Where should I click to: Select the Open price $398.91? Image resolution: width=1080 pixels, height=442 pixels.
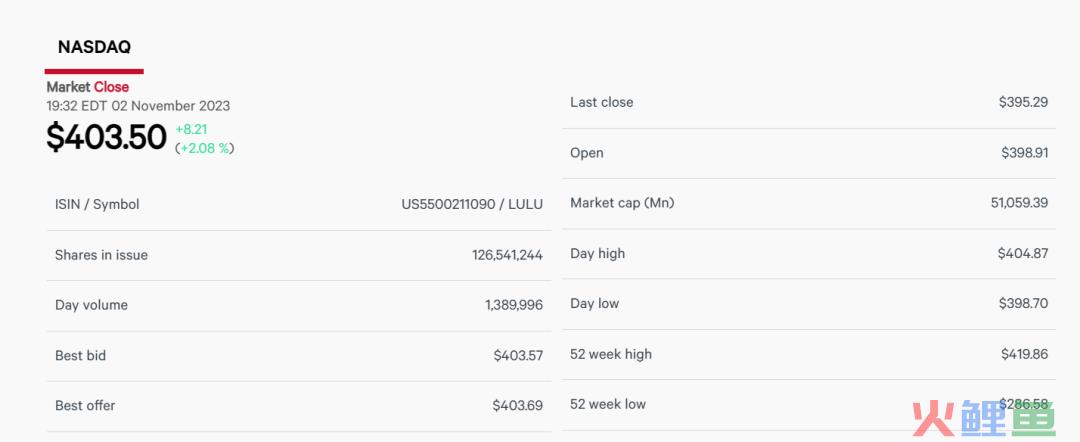coord(1025,153)
